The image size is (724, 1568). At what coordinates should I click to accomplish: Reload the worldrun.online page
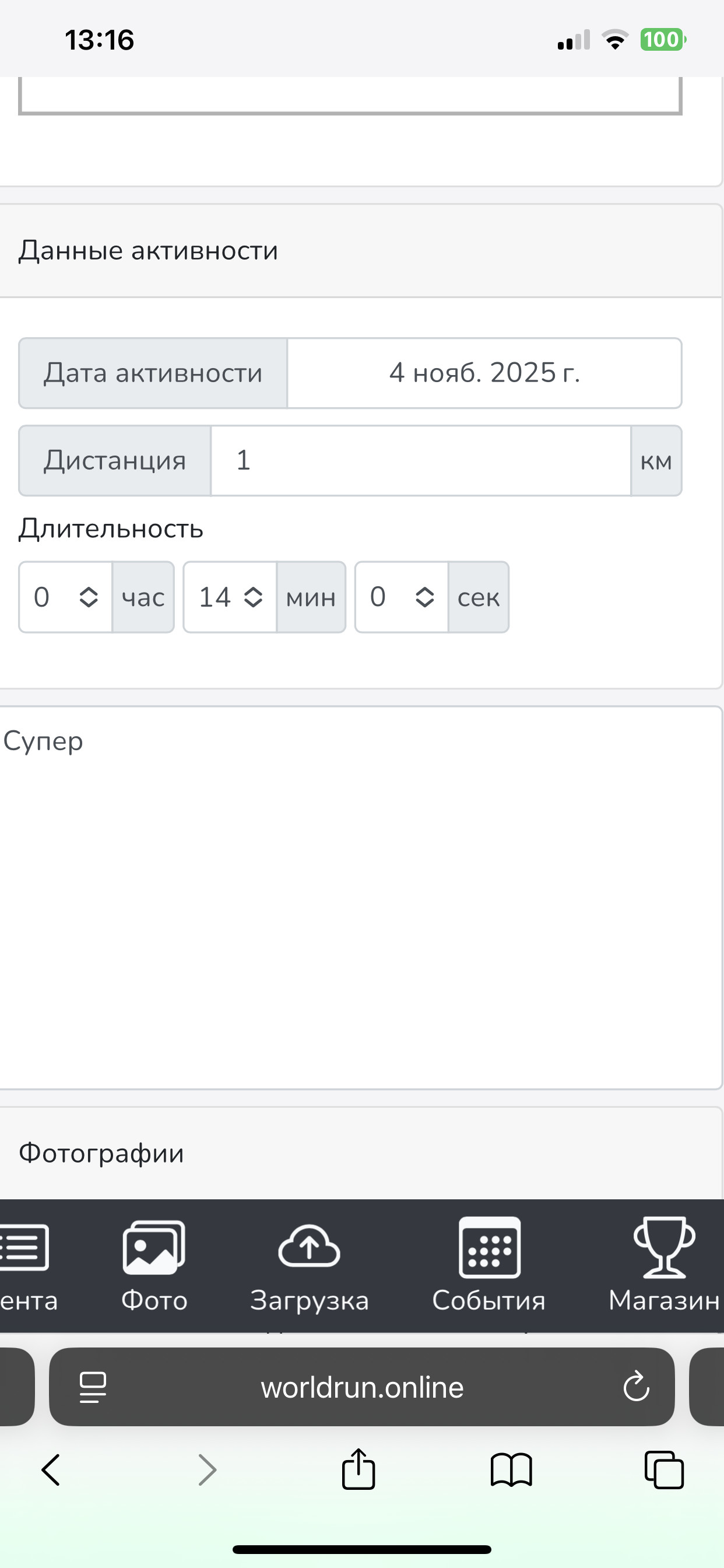click(637, 1387)
